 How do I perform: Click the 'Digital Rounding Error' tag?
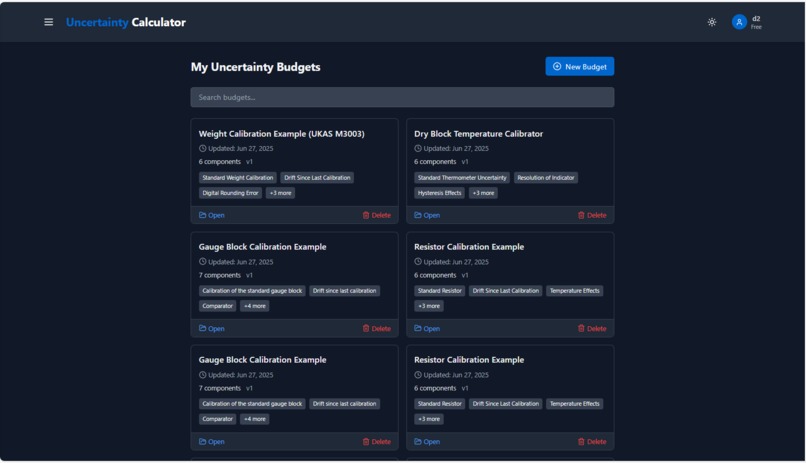tap(230, 193)
